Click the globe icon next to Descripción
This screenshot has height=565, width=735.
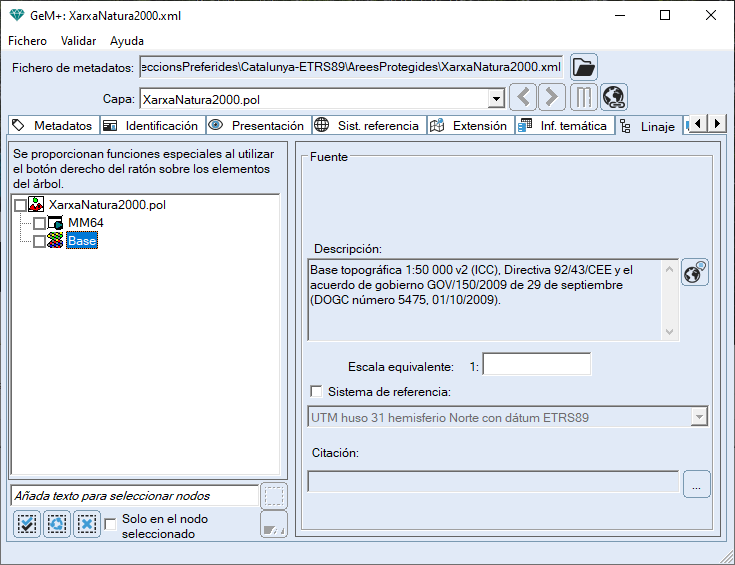(695, 273)
